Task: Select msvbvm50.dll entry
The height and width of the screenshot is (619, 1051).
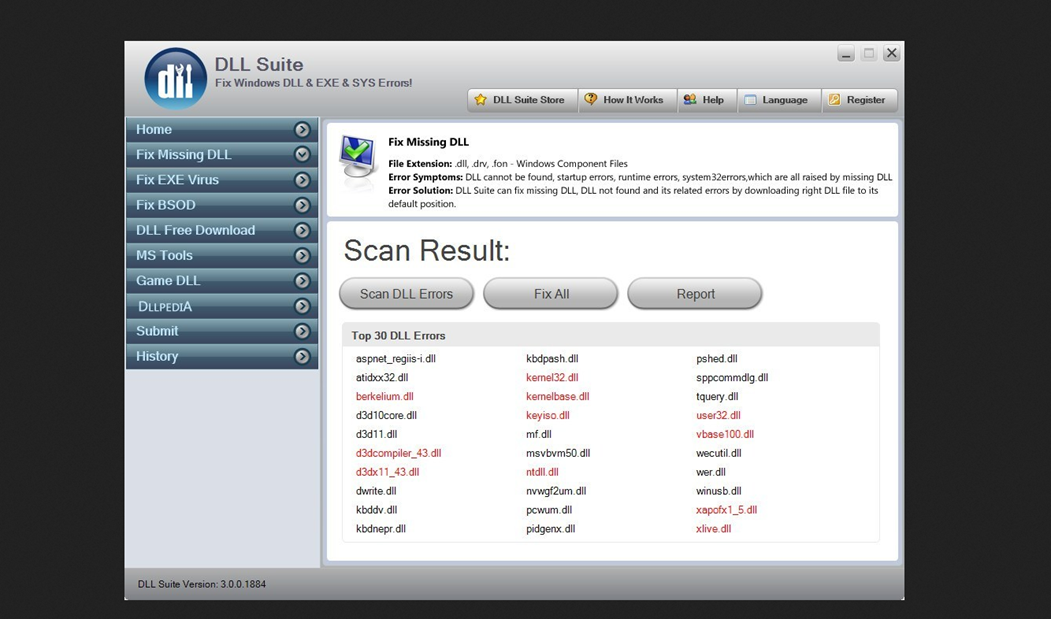Action: click(558, 453)
